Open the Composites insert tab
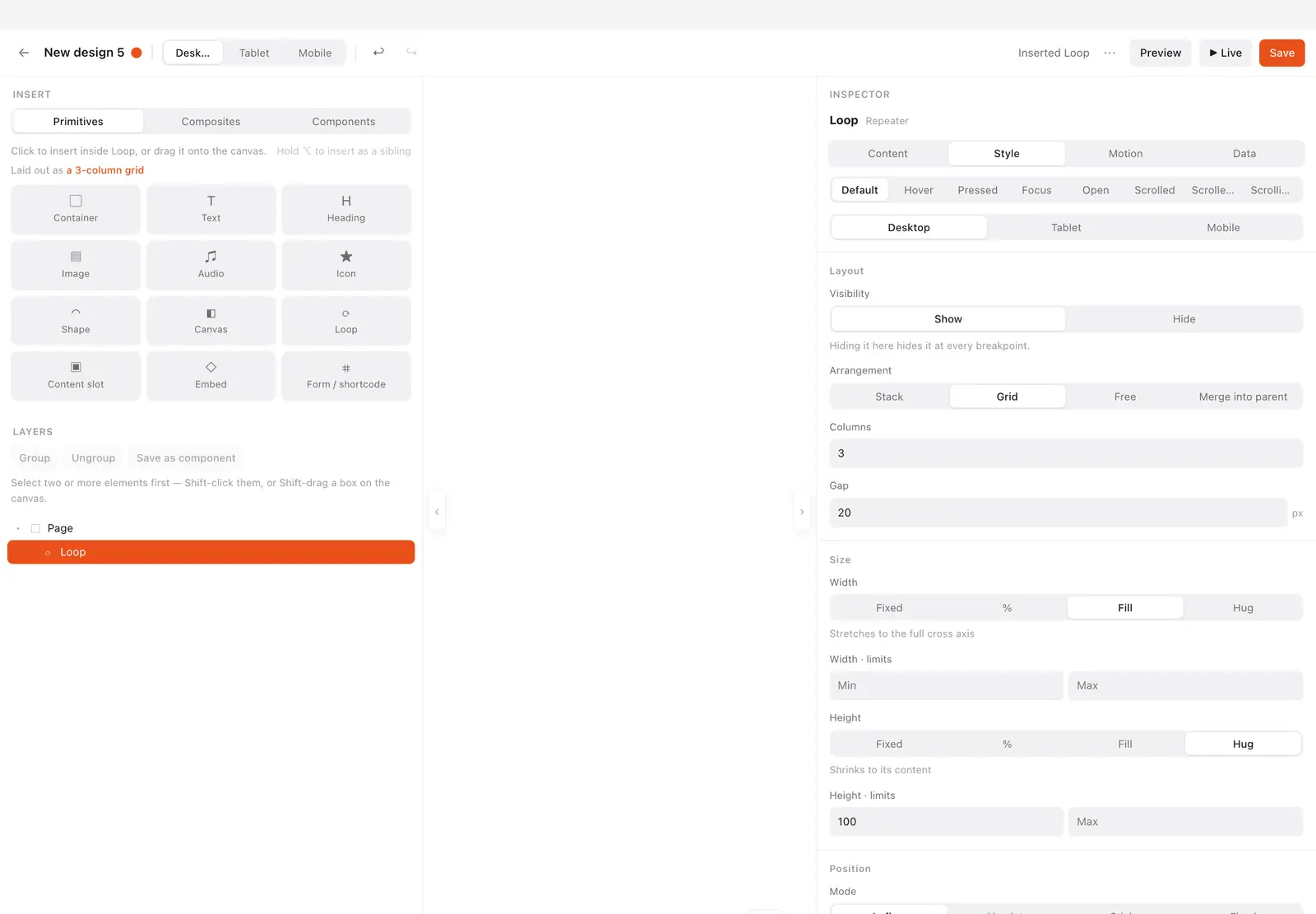The image size is (1316, 914). pyautogui.click(x=211, y=122)
